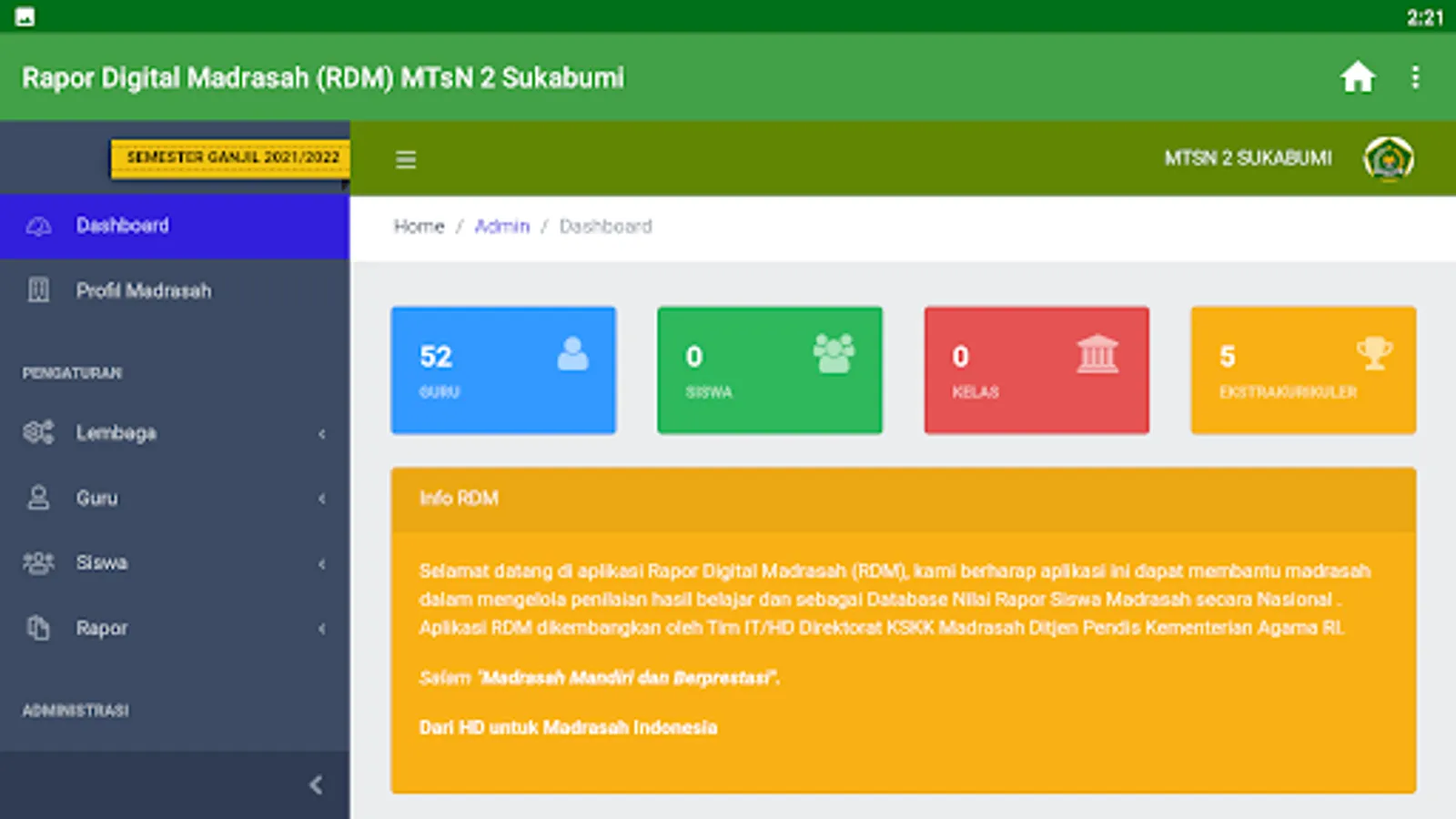Click the MTSN 2 SUKABUMI user name

click(x=1248, y=158)
